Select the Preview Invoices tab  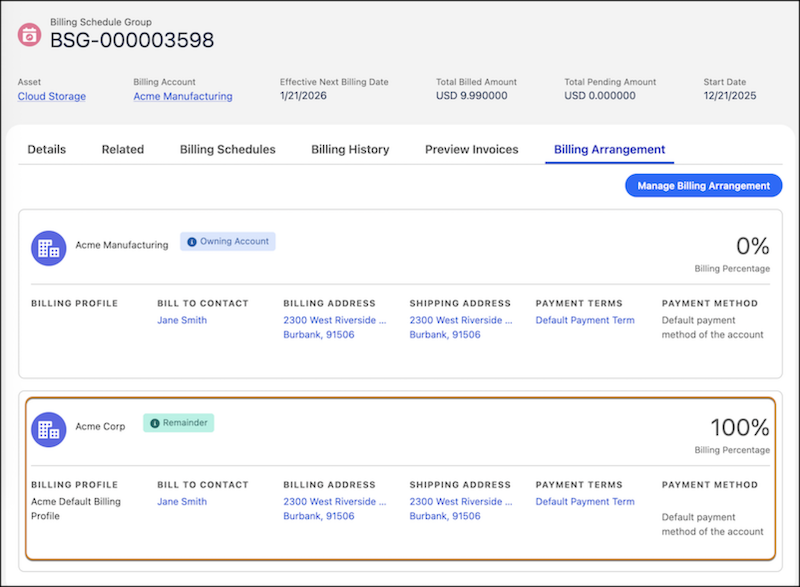471,149
